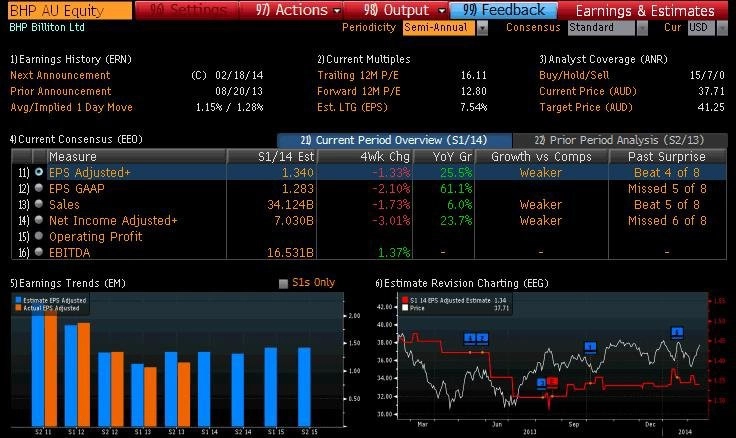Click the EPS GAAP YoY growth 61.1%
This screenshot has width=736, height=438.
pos(456,189)
